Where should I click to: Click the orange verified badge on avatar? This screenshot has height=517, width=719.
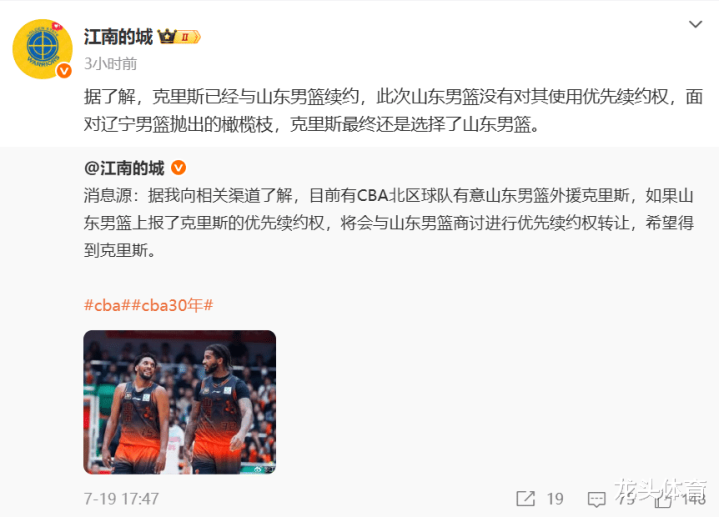click(x=64, y=71)
